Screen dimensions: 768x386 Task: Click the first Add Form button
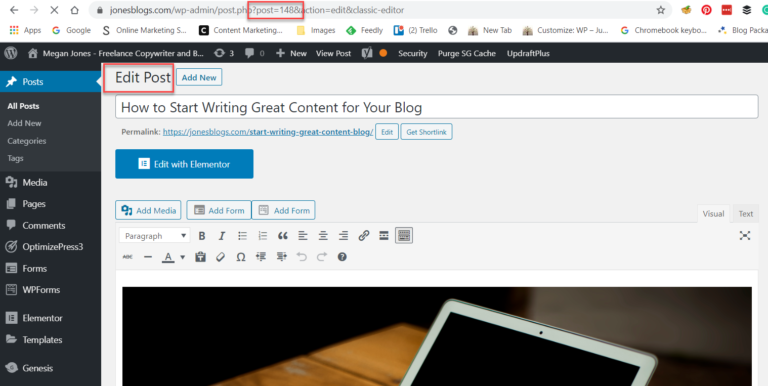(219, 210)
